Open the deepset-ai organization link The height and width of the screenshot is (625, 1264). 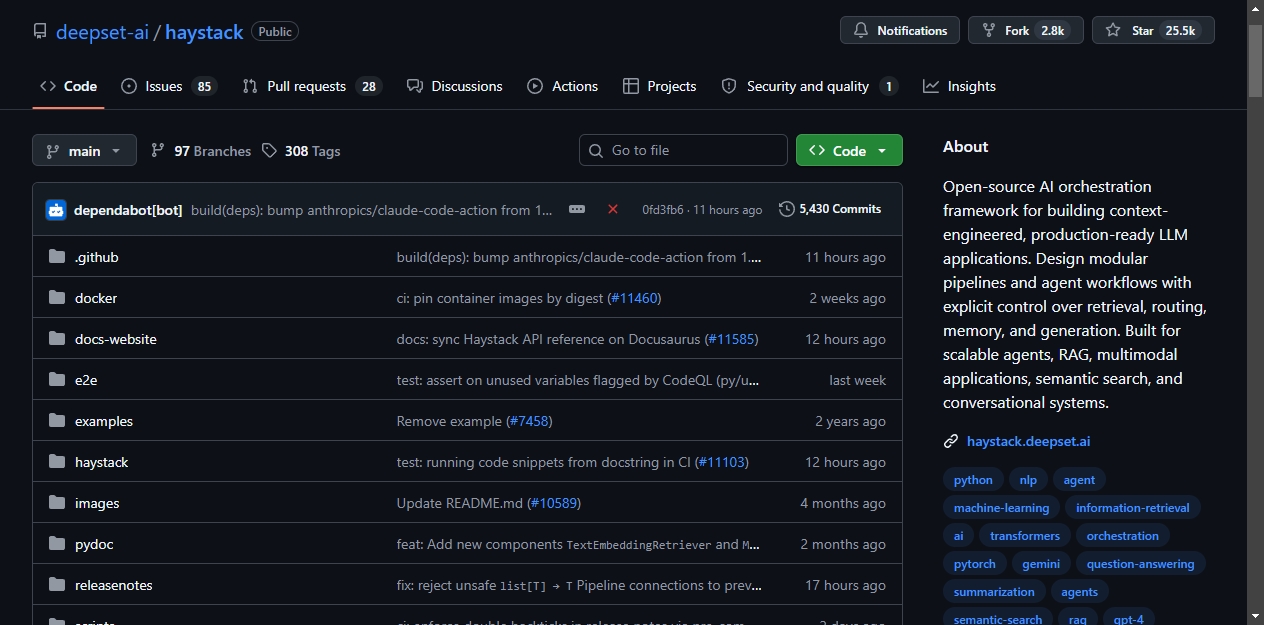tap(102, 32)
